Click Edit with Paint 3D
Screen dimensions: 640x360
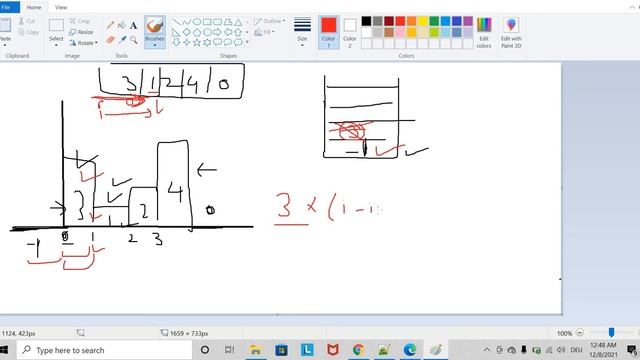tap(511, 33)
